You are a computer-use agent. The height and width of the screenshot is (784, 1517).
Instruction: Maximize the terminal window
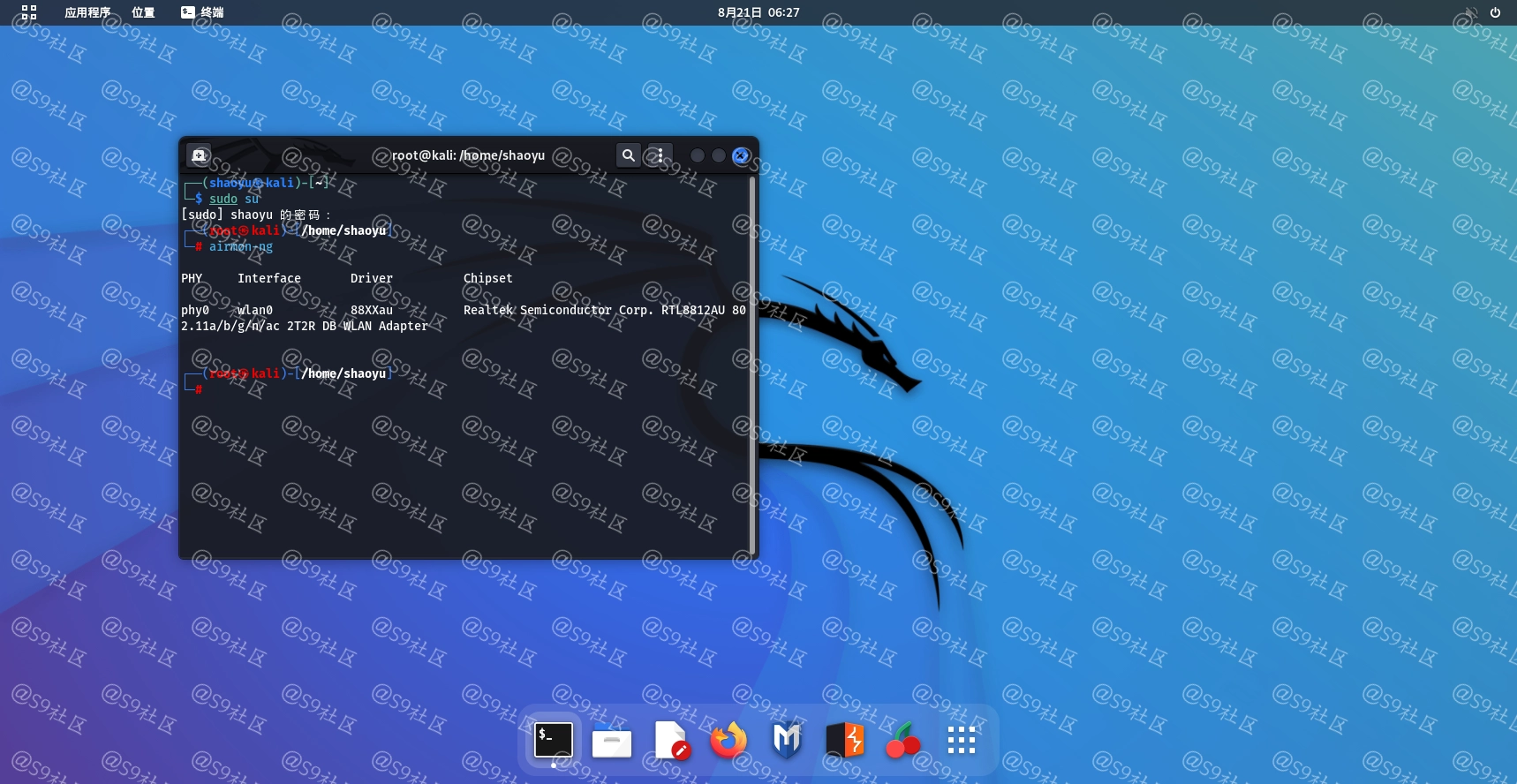click(x=719, y=155)
